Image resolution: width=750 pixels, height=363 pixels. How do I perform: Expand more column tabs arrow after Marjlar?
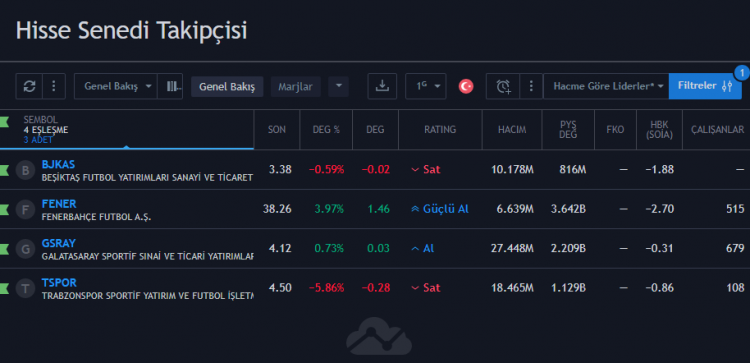[x=339, y=87]
